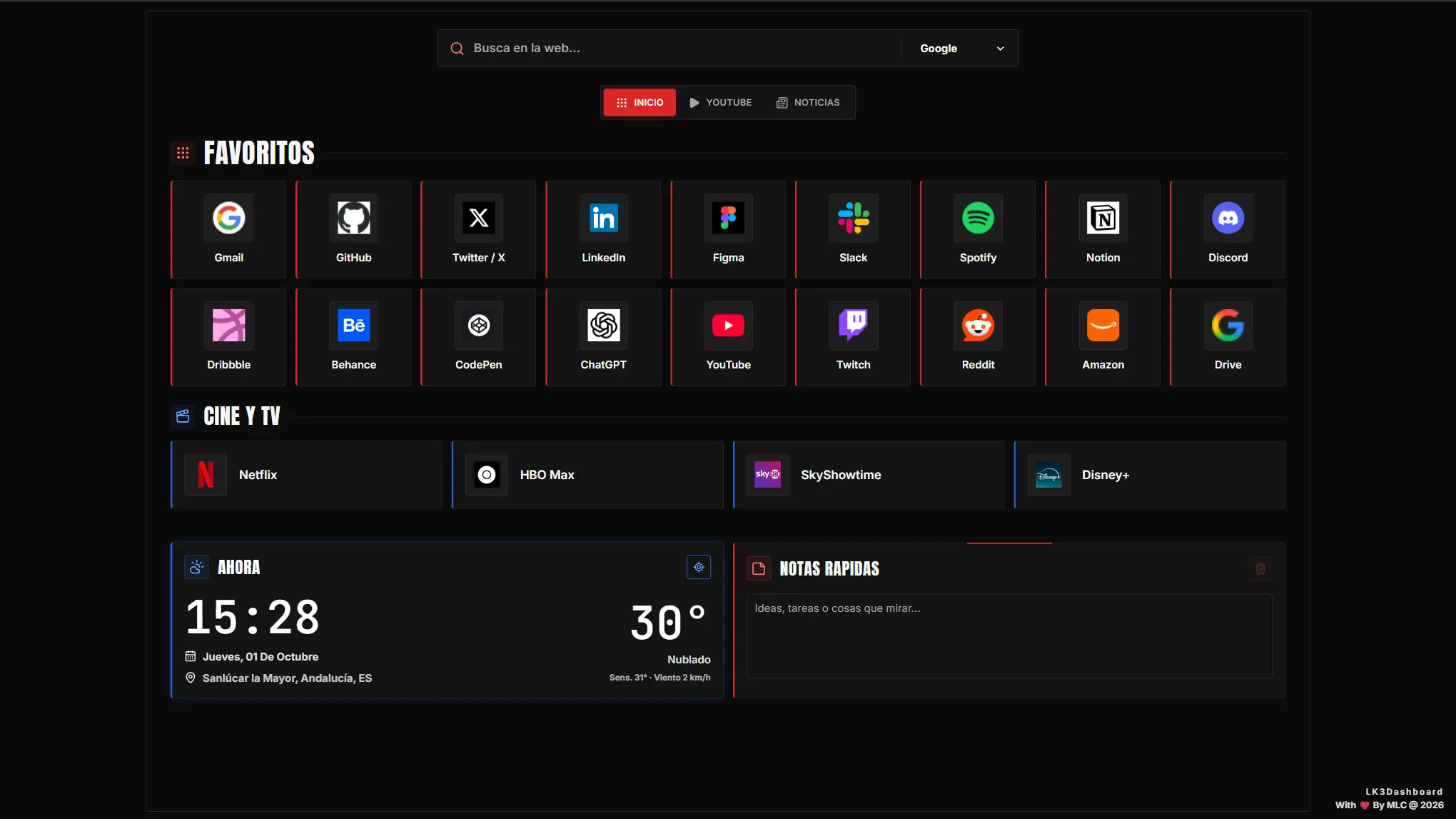1456x819 pixels.
Task: Open the Behance shortcut
Action: point(353,337)
